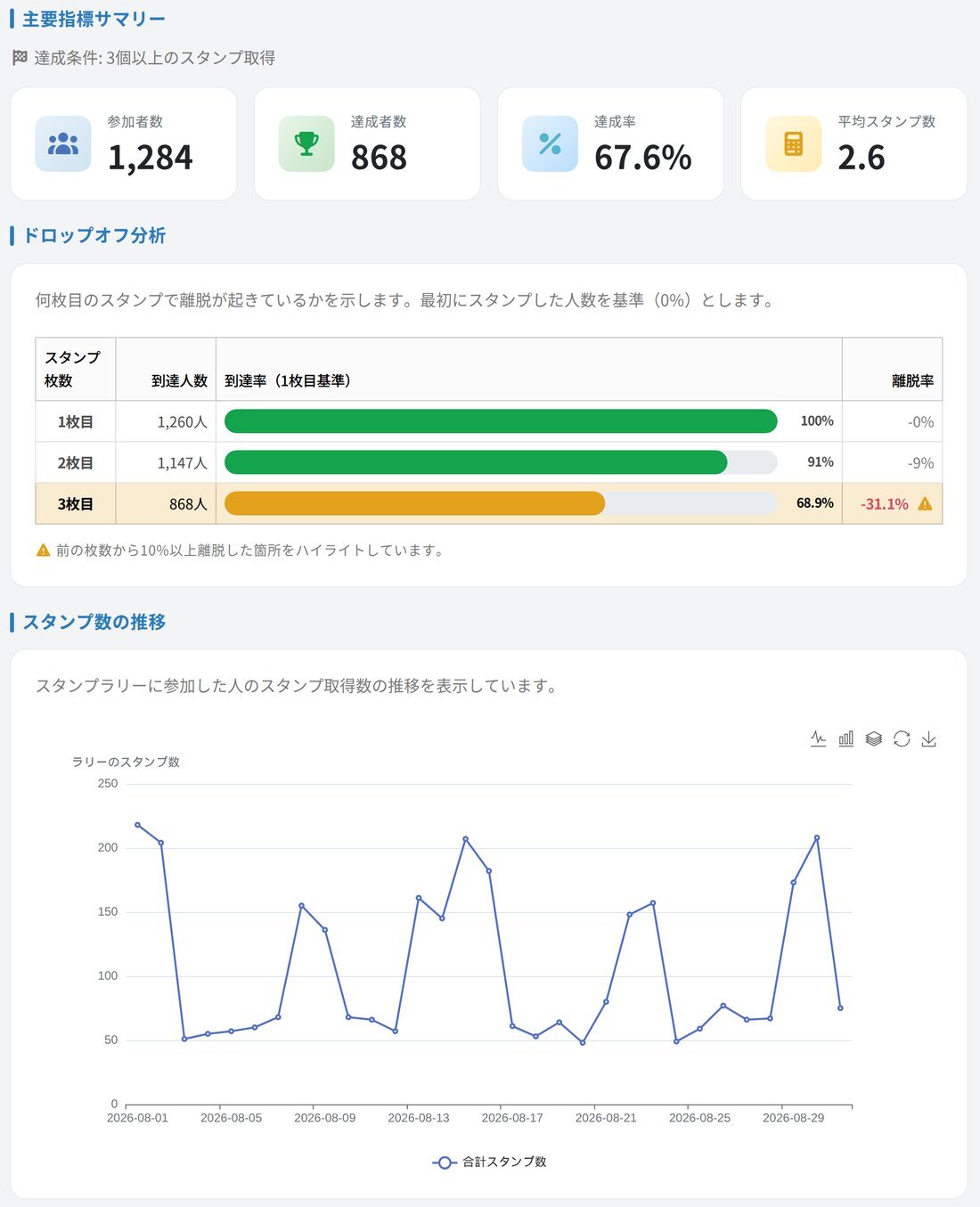Click the 達成者数 trophy icon
The width and height of the screenshot is (980, 1207).
pyautogui.click(x=306, y=143)
